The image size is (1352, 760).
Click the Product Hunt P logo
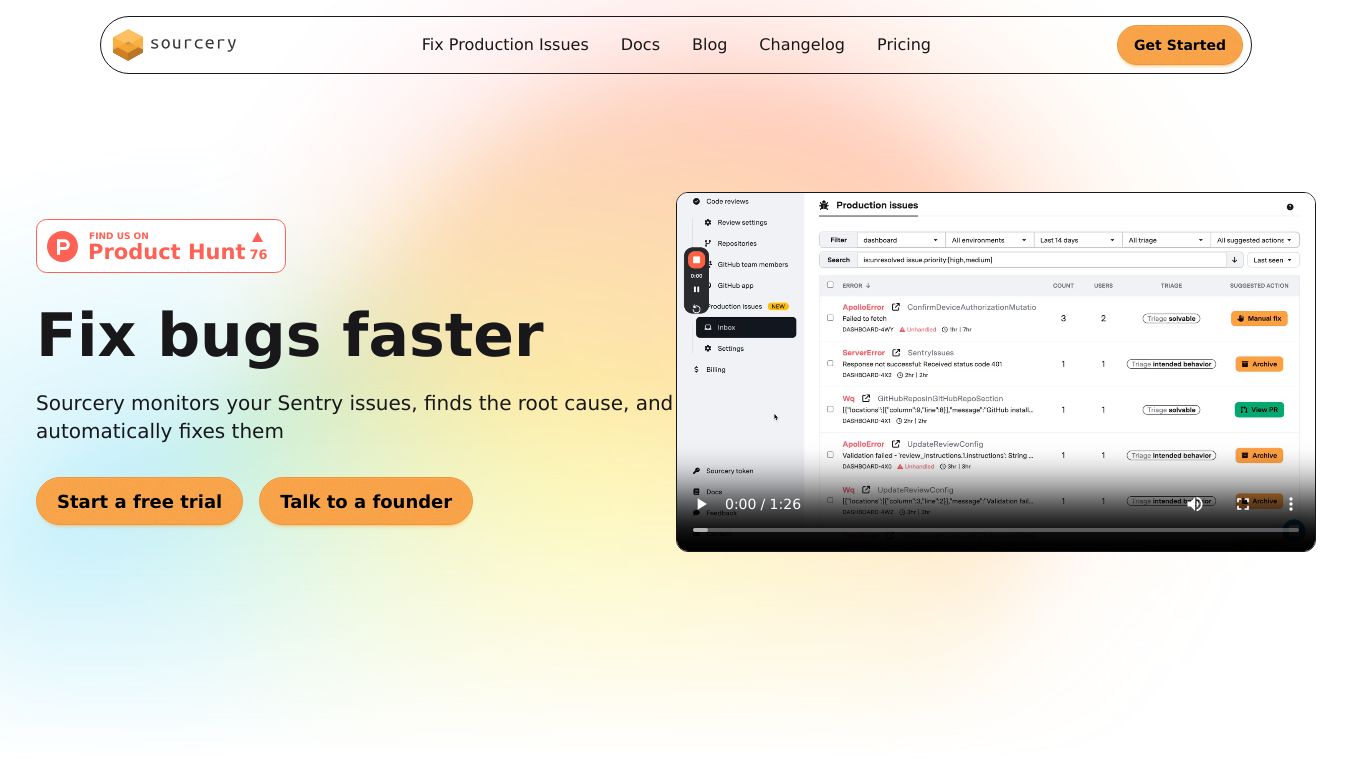click(x=62, y=246)
